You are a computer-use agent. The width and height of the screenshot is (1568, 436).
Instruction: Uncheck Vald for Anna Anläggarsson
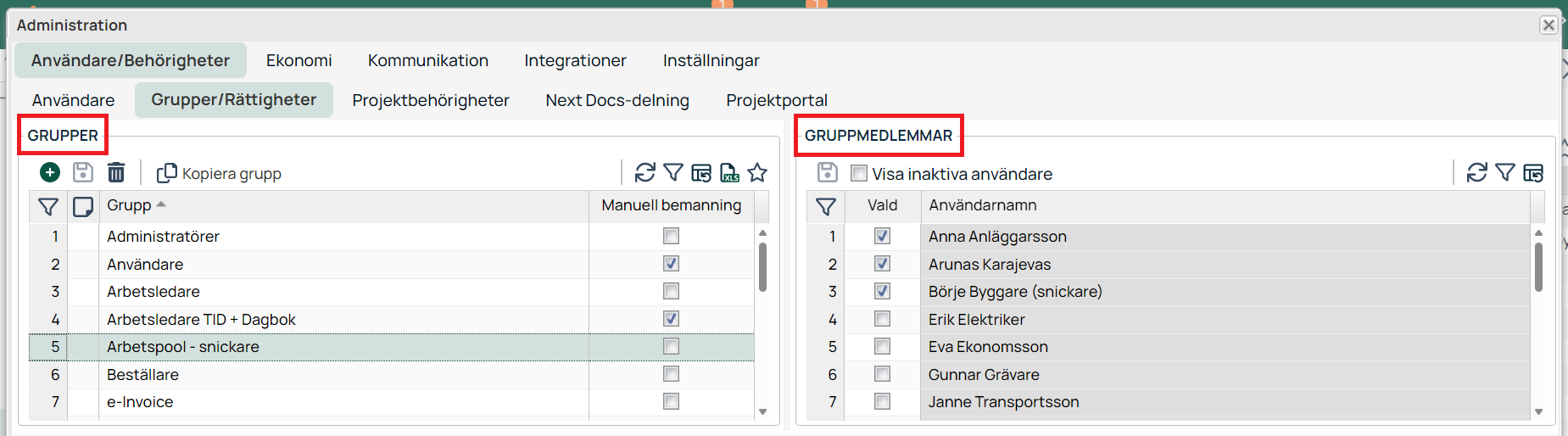pos(882,237)
